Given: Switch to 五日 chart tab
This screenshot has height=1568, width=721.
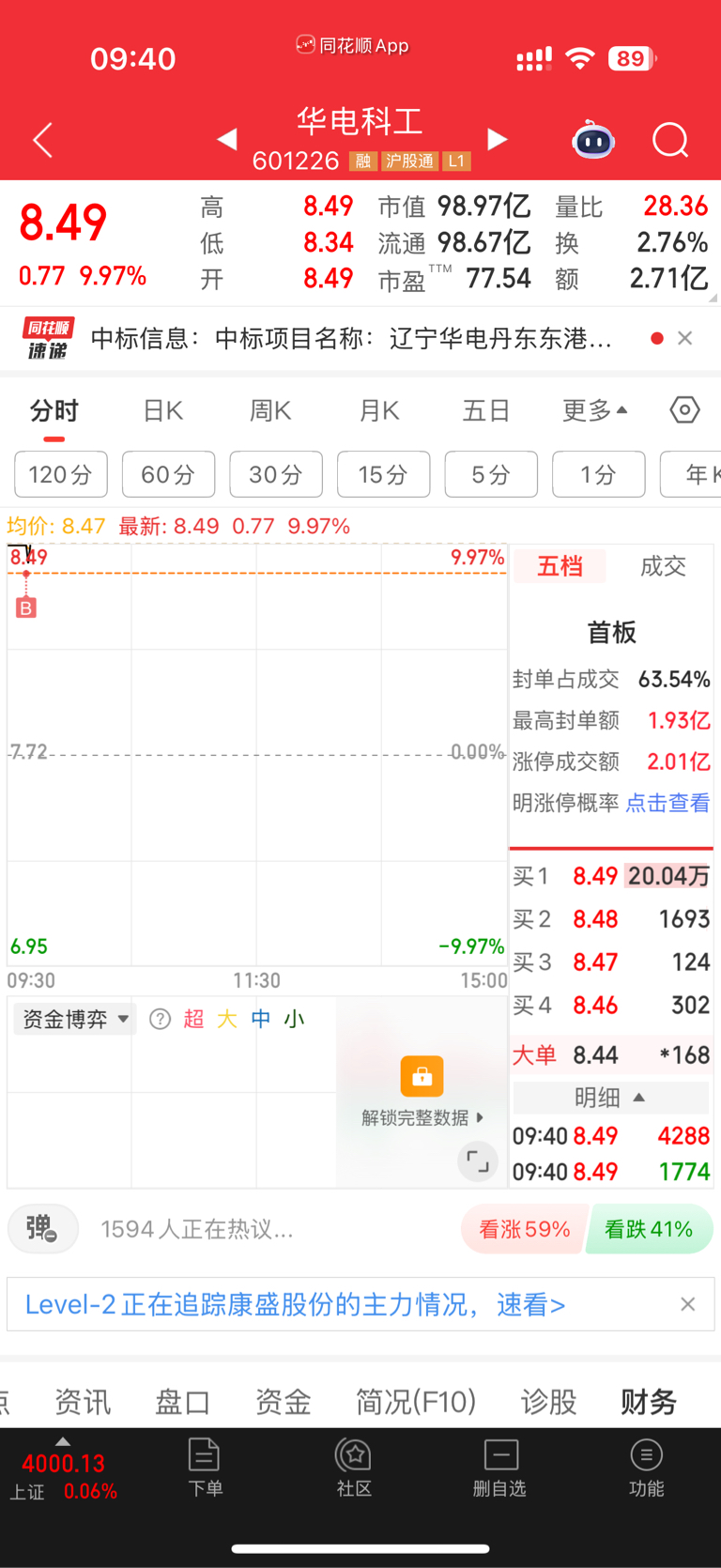Looking at the screenshot, I should [x=486, y=411].
